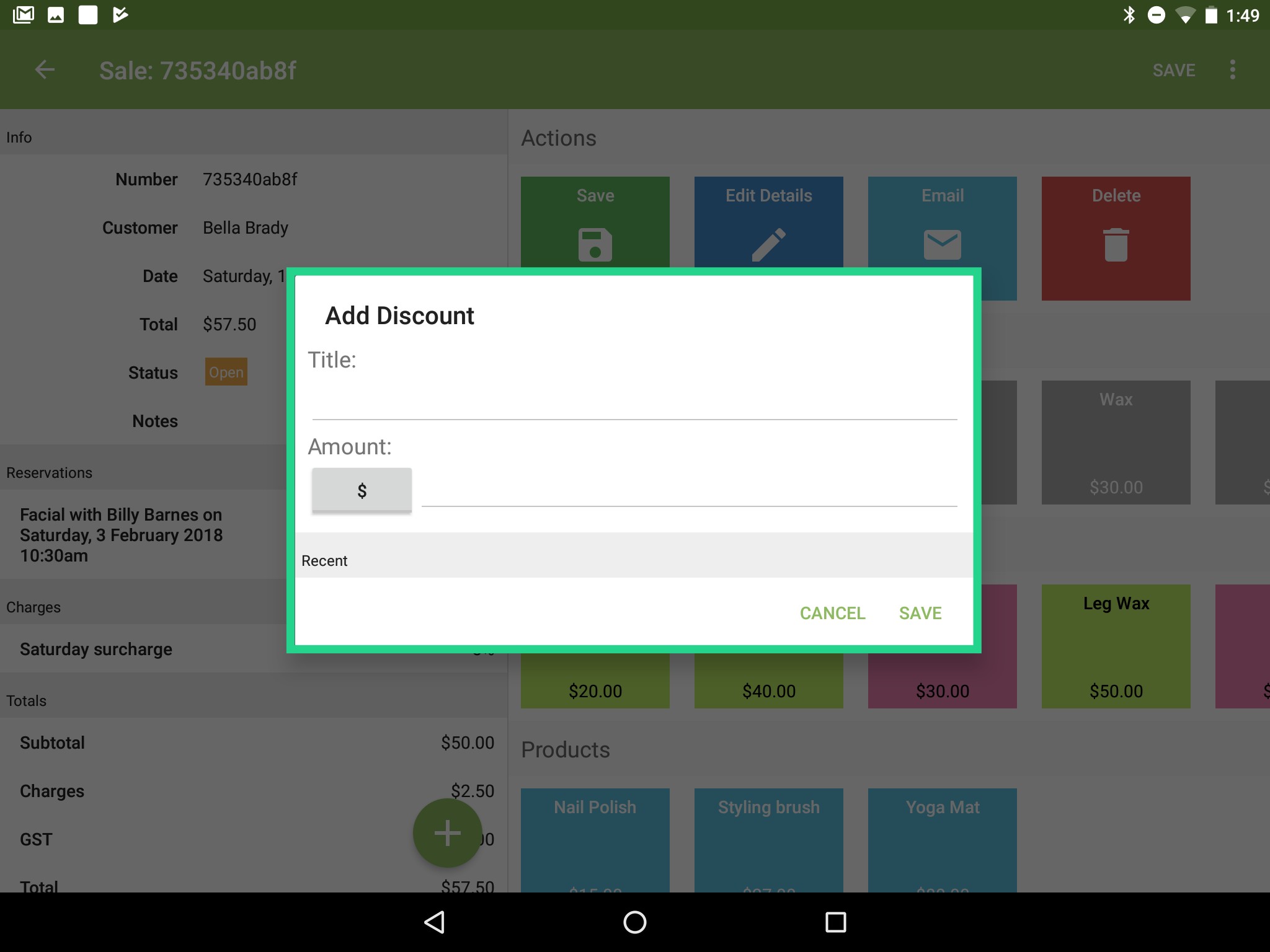Select the Wax $30.00 service tile

(1116, 443)
